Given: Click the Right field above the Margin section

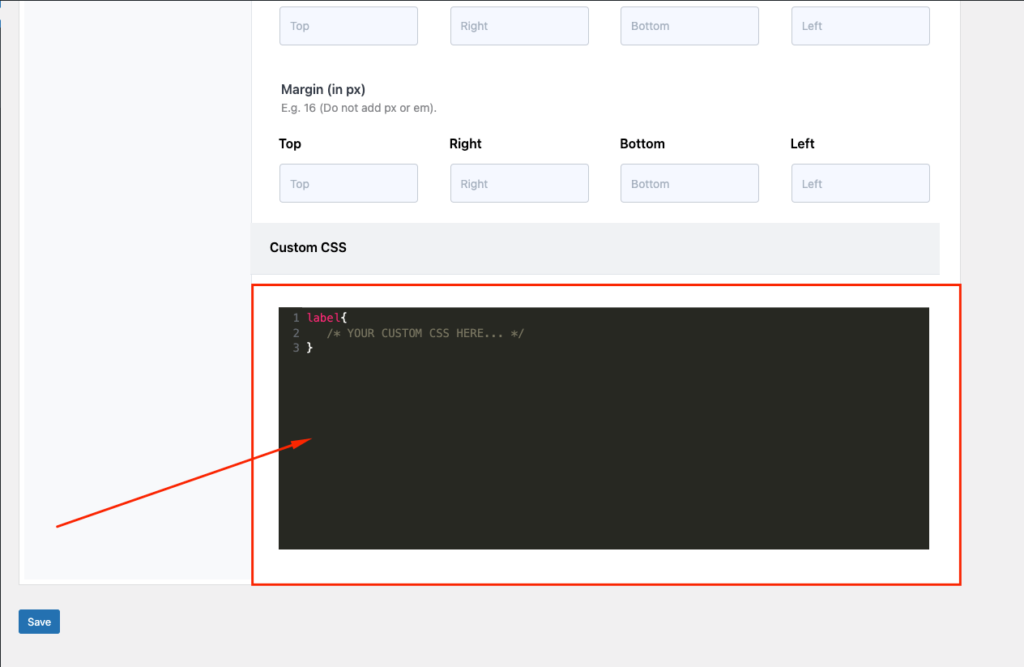Looking at the screenshot, I should (519, 26).
